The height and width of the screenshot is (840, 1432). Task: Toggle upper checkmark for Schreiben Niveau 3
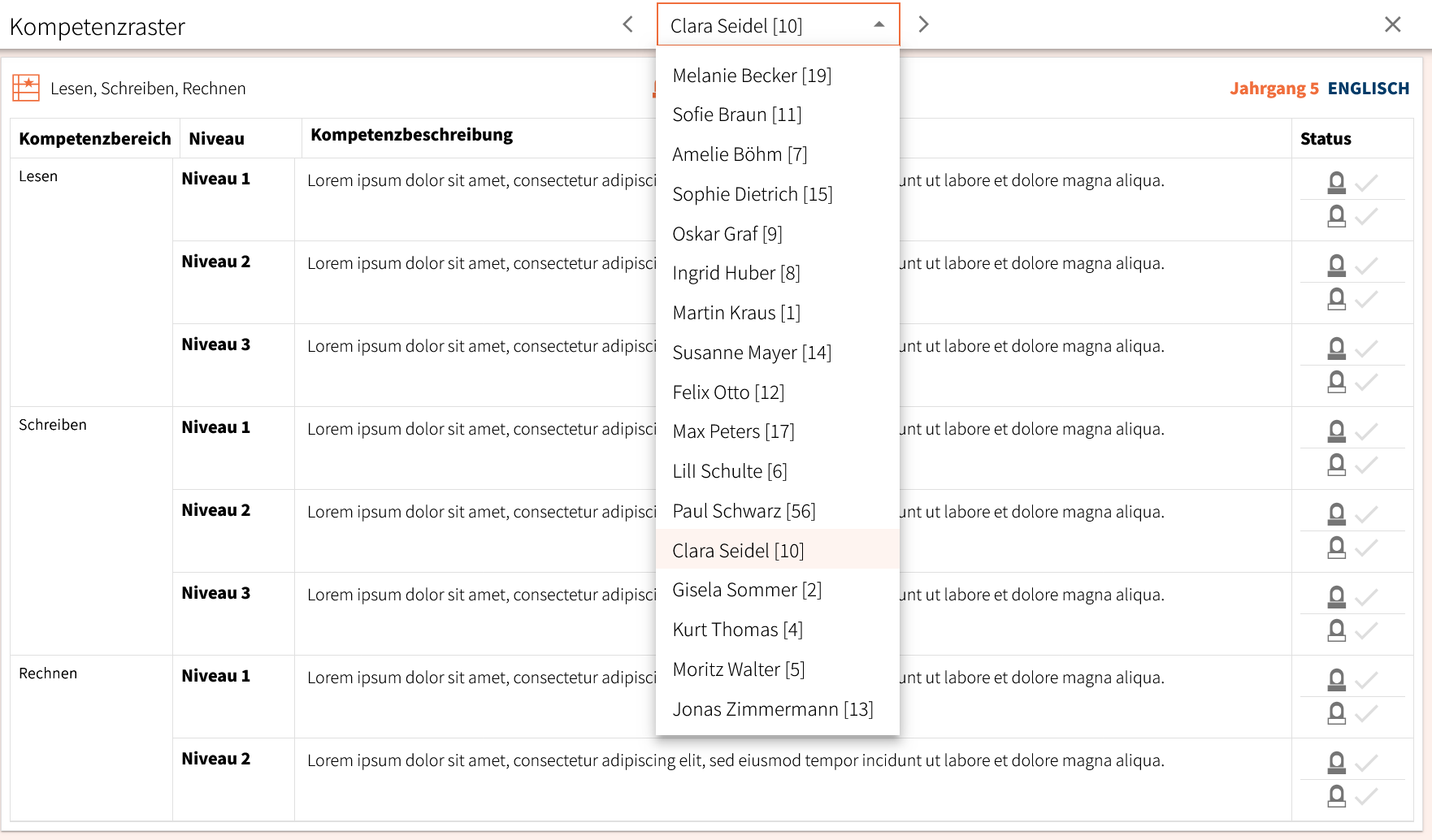pyautogui.click(x=1367, y=596)
